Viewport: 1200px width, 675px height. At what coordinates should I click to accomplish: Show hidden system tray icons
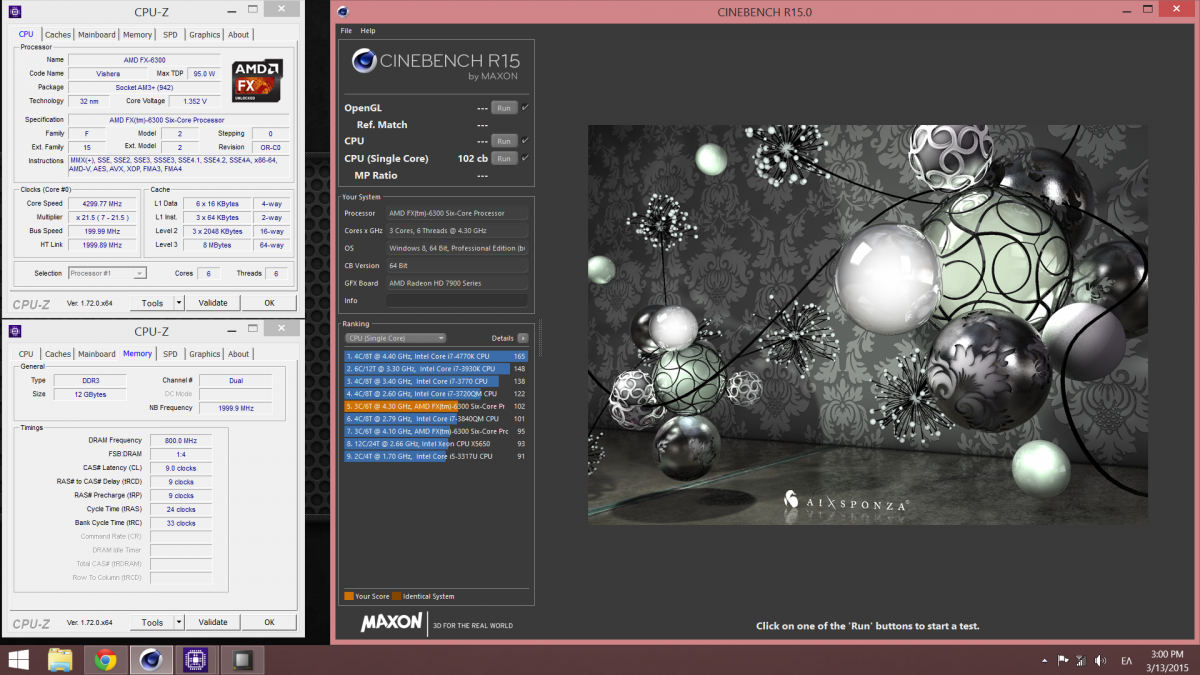pyautogui.click(x=1046, y=660)
